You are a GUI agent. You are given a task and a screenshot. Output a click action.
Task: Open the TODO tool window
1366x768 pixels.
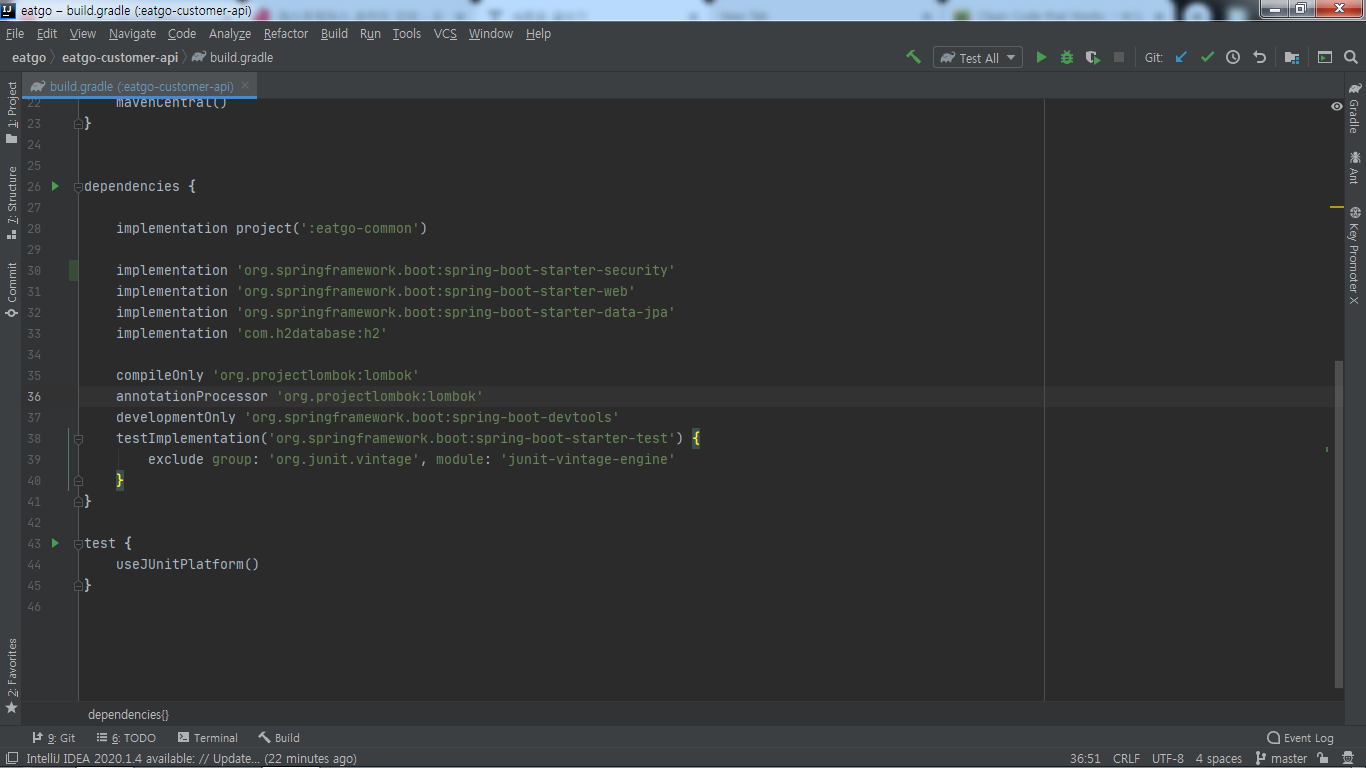click(126, 738)
